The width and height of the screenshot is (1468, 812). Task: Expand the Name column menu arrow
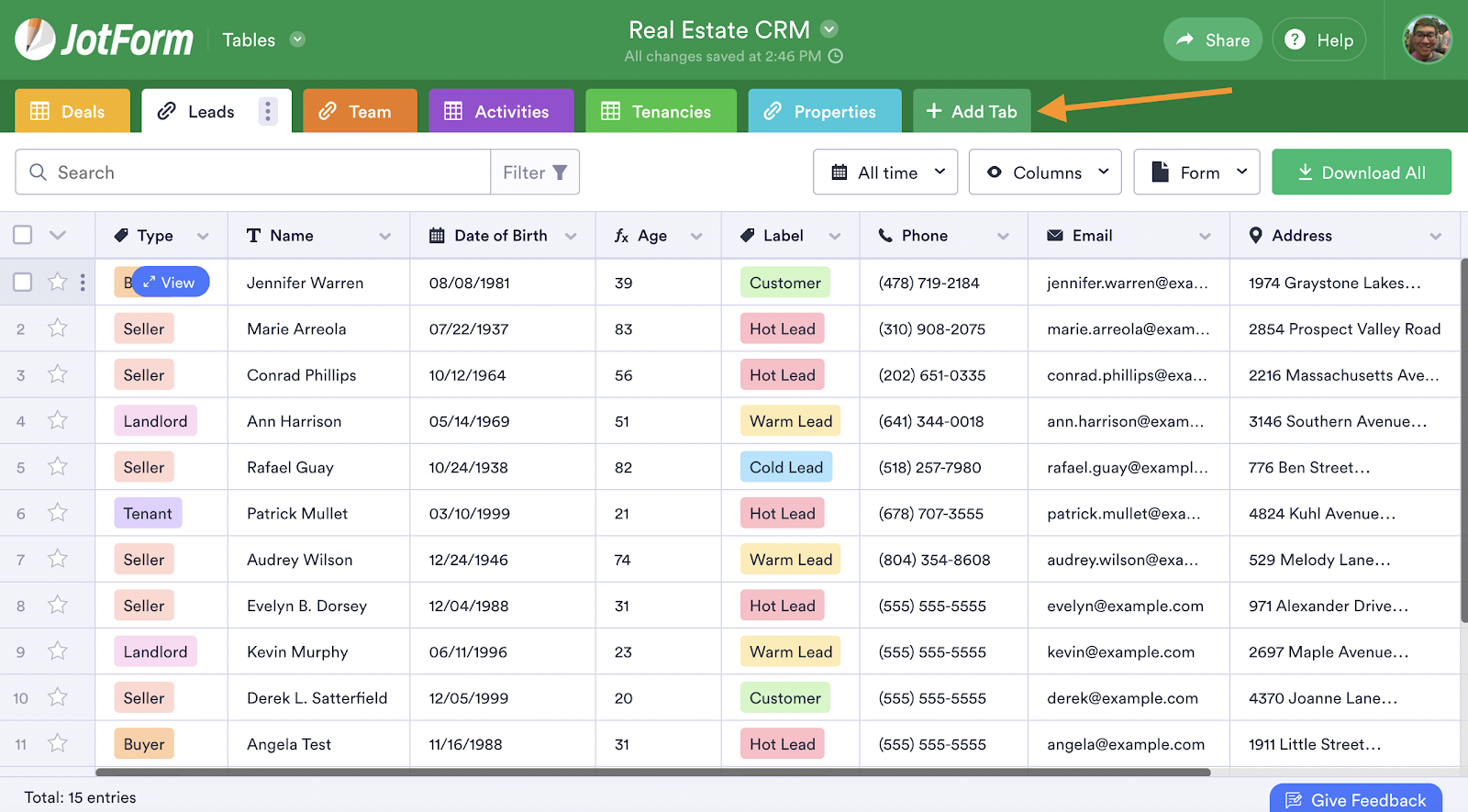(x=385, y=236)
